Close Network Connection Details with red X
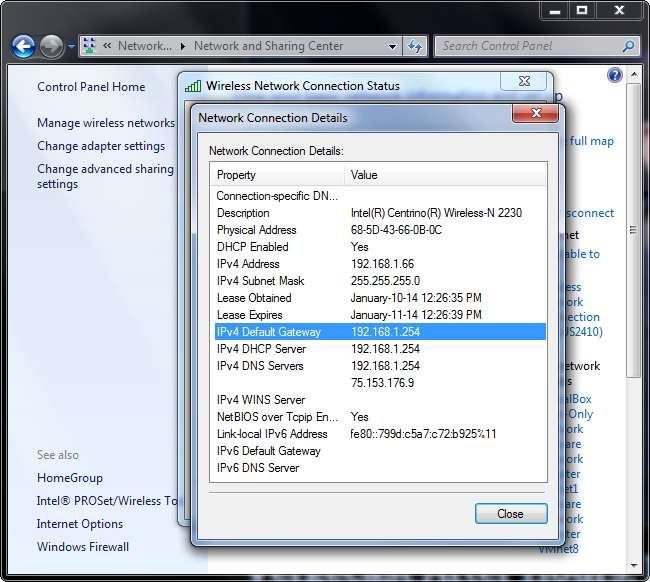 [x=534, y=116]
